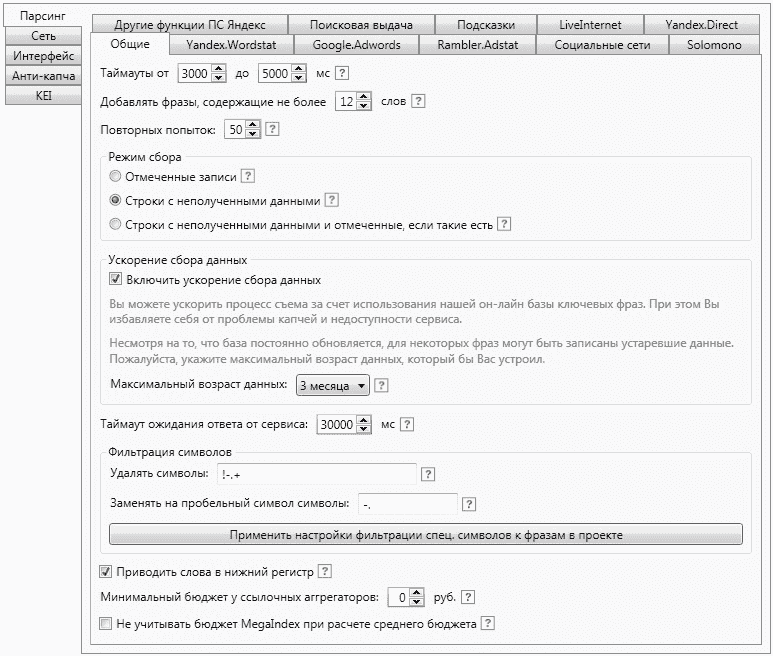Click Применить настройки фильтрации спец. символов button
Image resolution: width=773 pixels, height=656 pixels.
426,535
